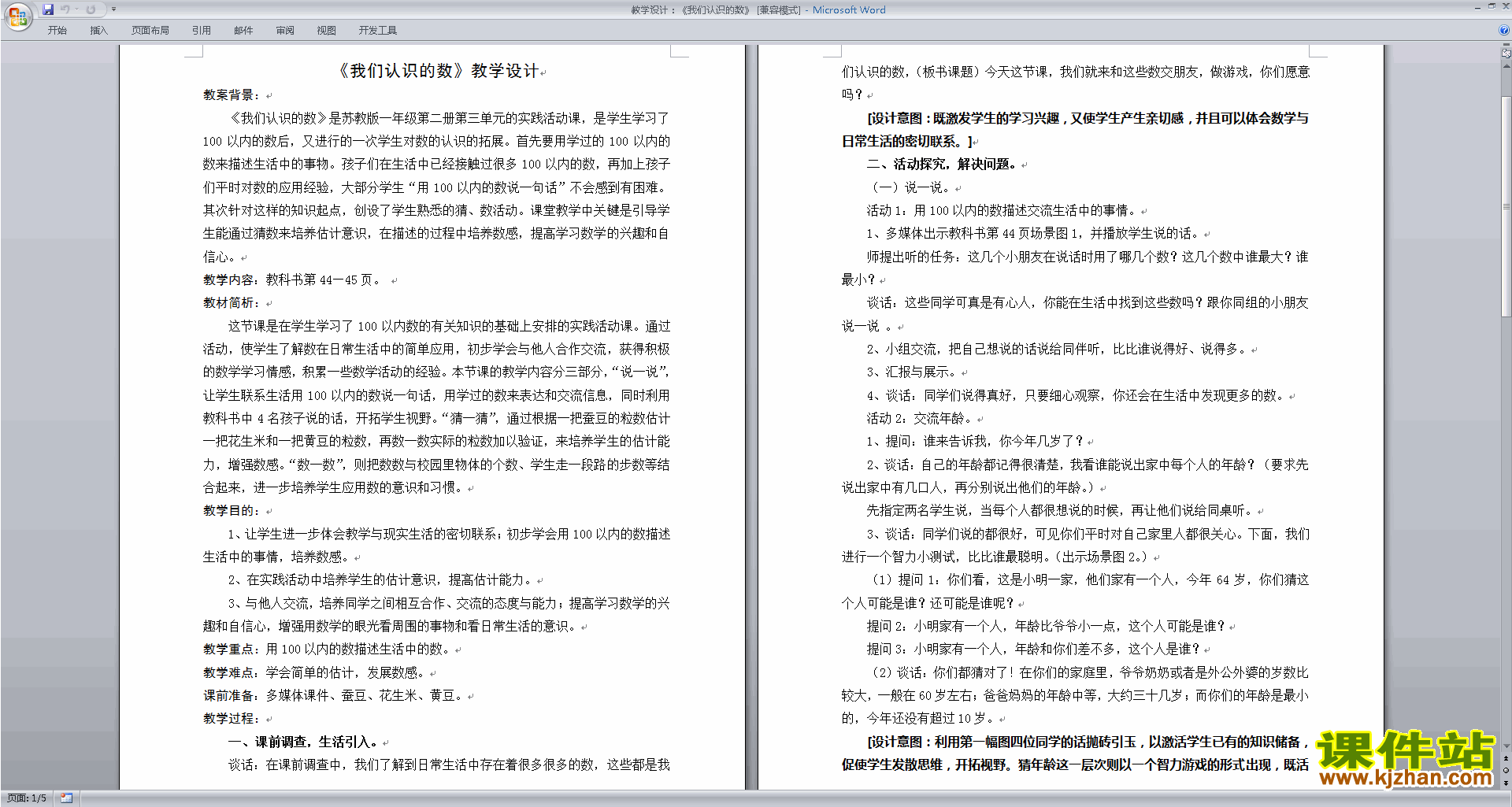Save the document with the floppy icon

coord(48,9)
